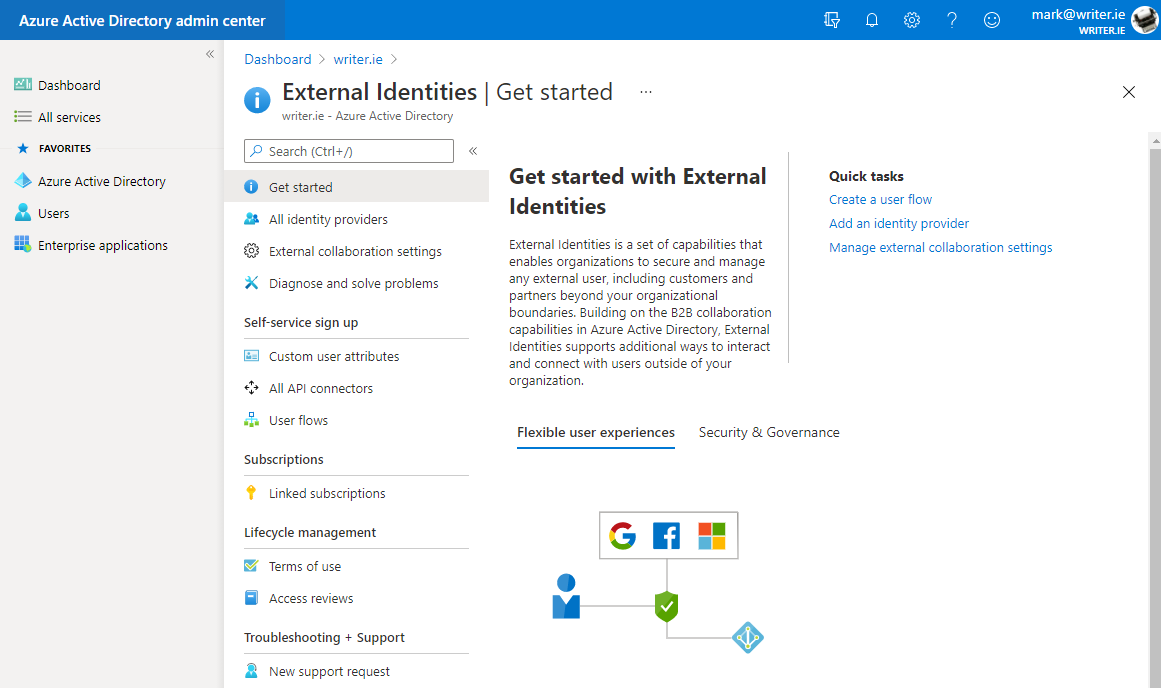This screenshot has width=1161, height=688.
Task: Click the Azure Active Directory diamond icon
Action: tap(23, 181)
